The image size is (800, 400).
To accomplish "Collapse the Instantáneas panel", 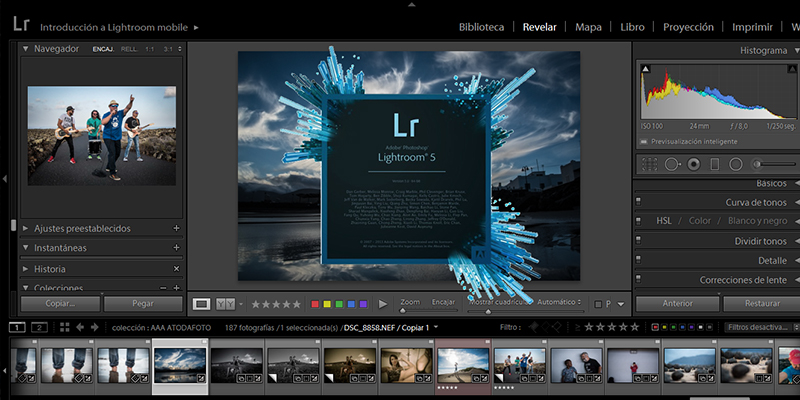I will (26, 248).
